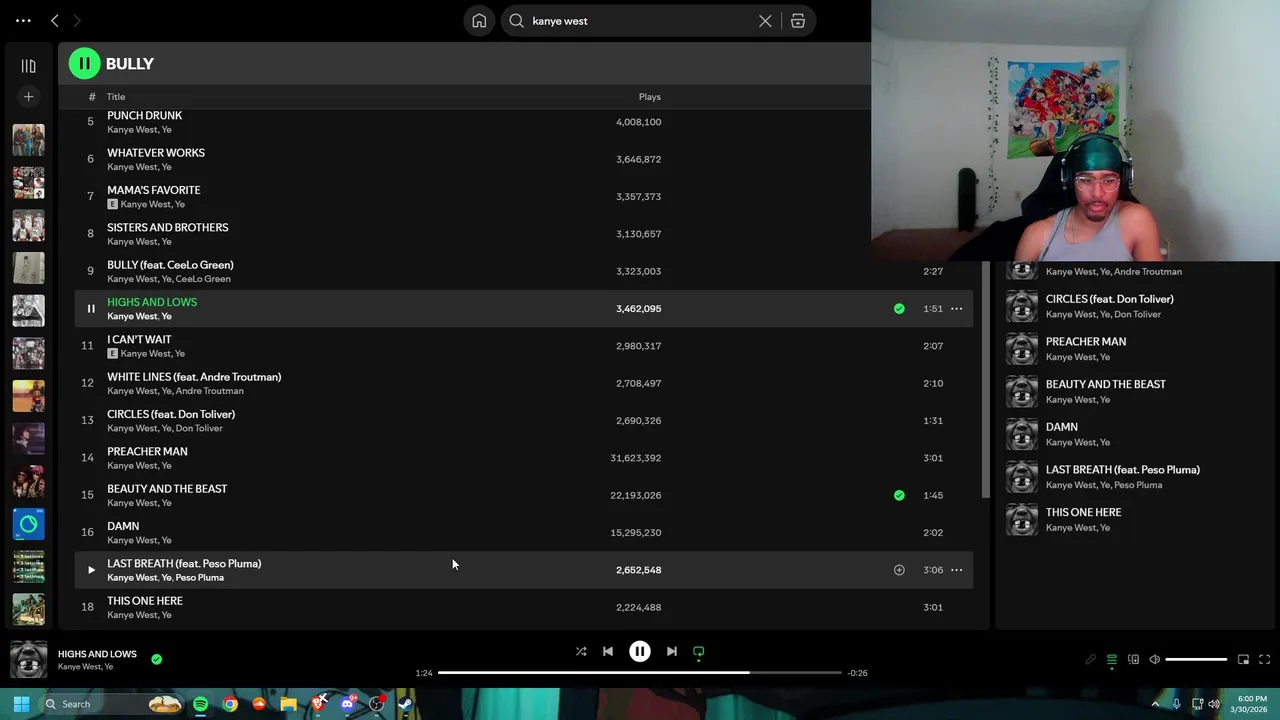Open blue circle playlist in sidebar
The width and height of the screenshot is (1280, 720).
[x=28, y=524]
